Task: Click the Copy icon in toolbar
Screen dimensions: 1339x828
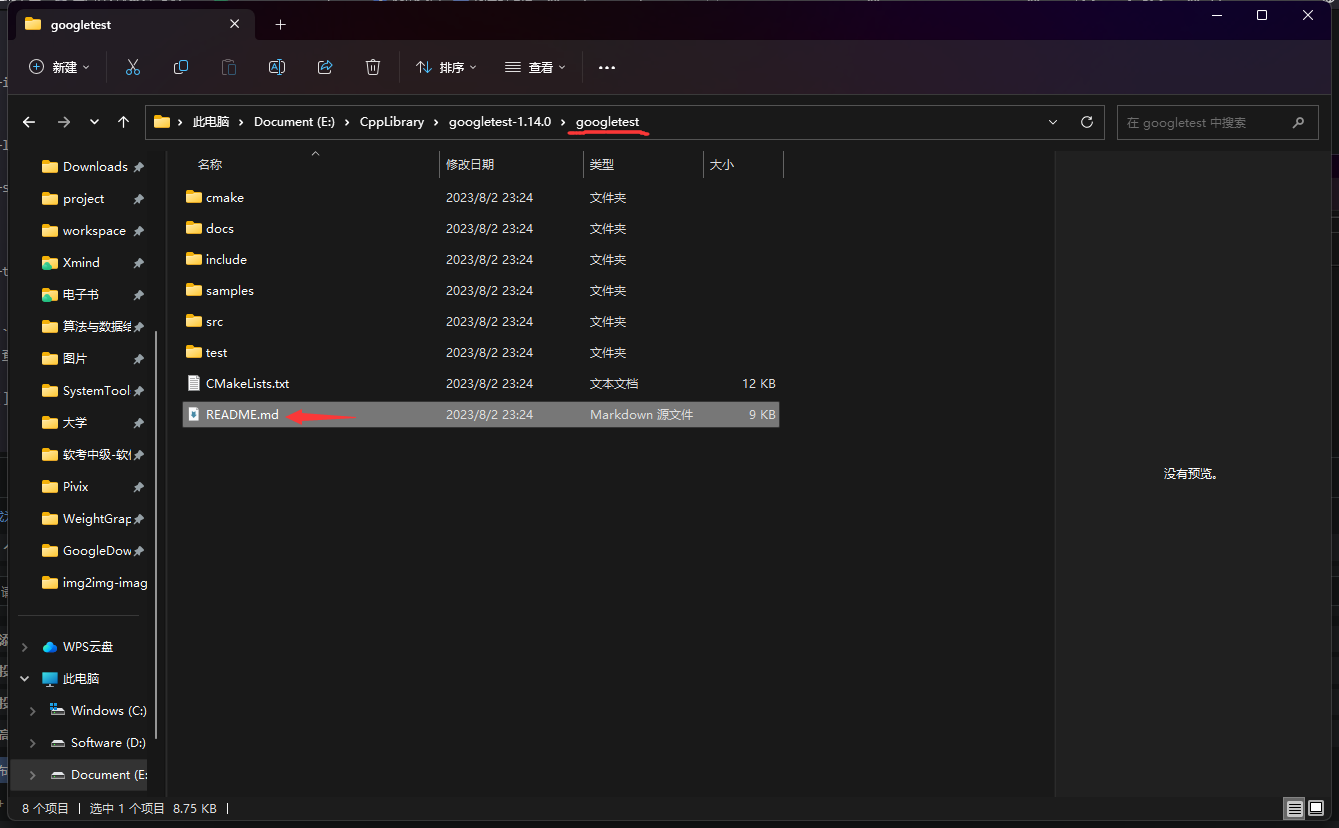Action: click(181, 67)
